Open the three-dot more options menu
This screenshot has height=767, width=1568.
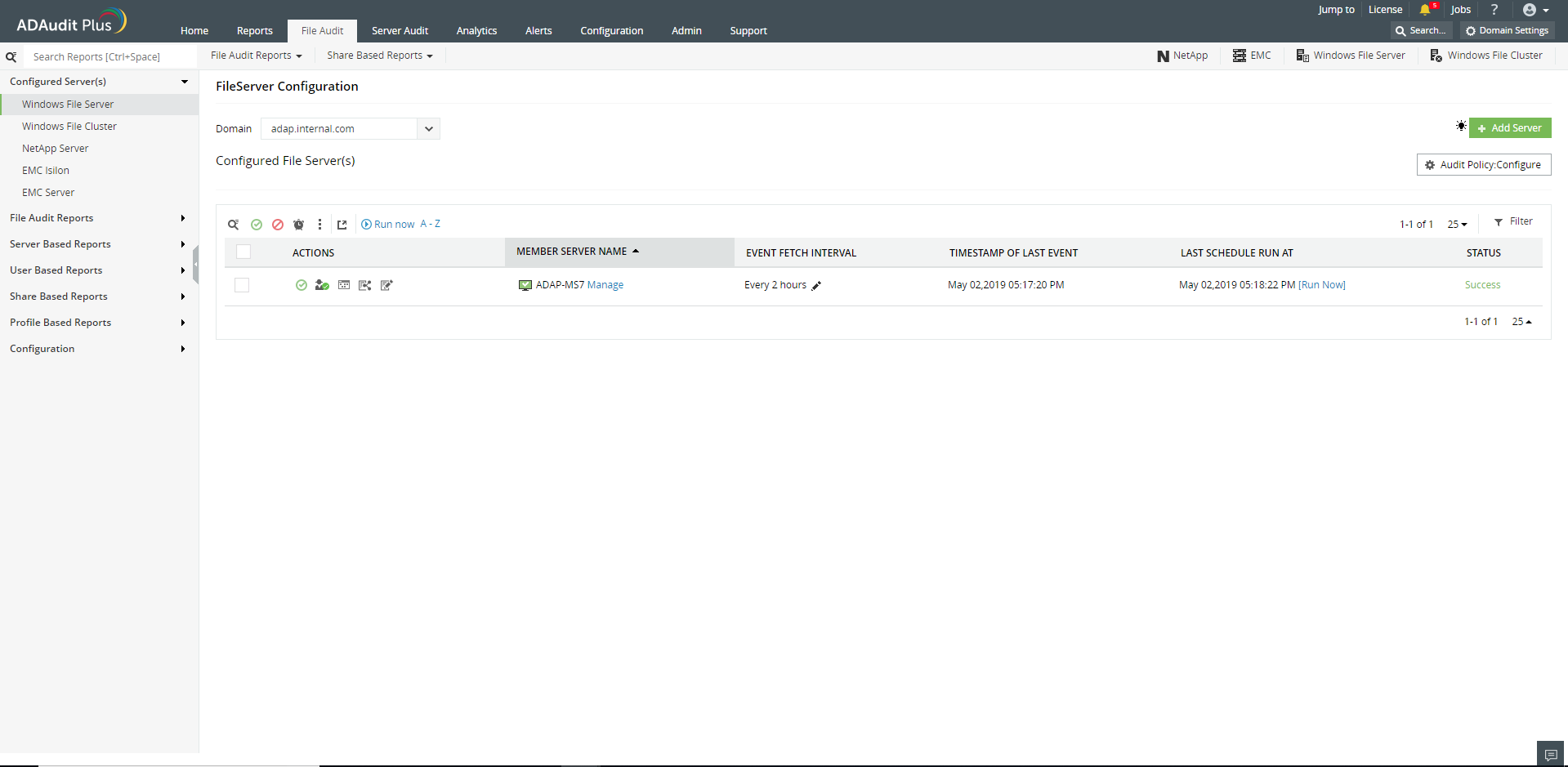[x=319, y=225]
